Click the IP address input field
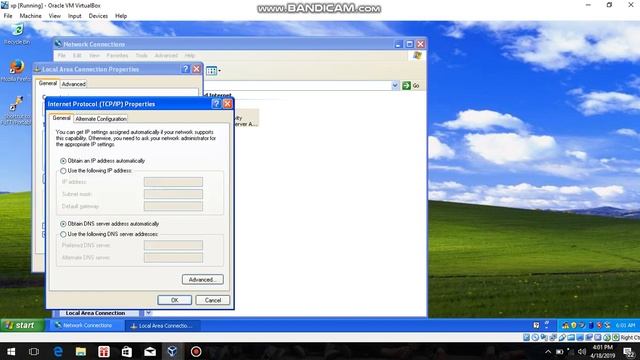The height and width of the screenshot is (360, 640). coord(173,182)
